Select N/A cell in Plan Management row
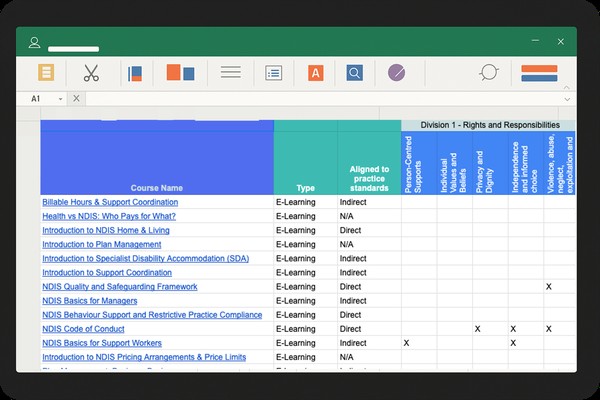This screenshot has width=600, height=400. point(369,245)
